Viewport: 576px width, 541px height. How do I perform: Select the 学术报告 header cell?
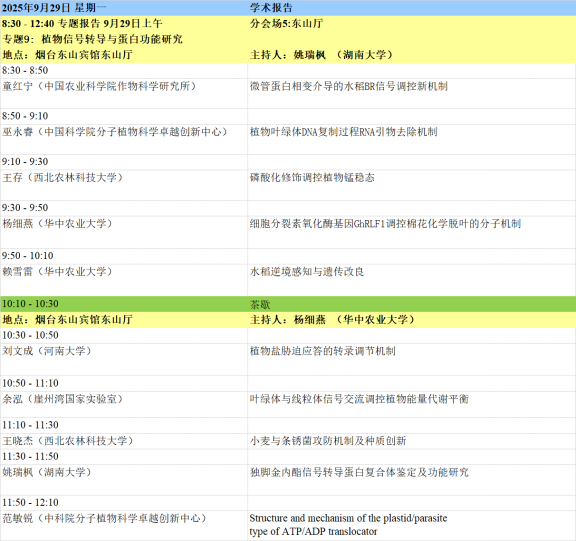click(x=411, y=8)
